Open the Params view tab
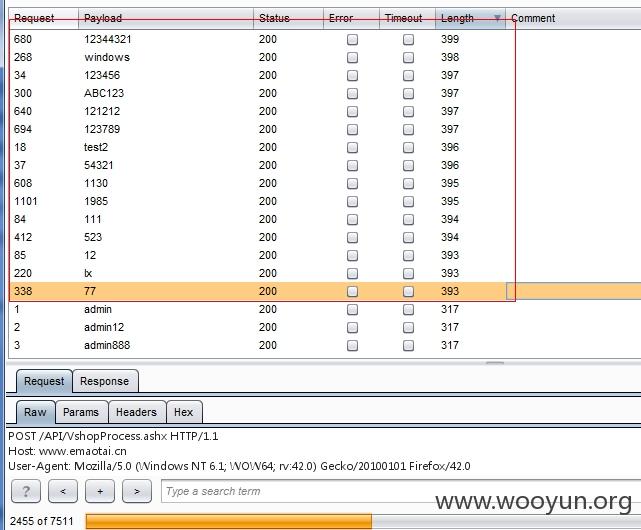Screen dimensions: 641x530 click(81, 412)
